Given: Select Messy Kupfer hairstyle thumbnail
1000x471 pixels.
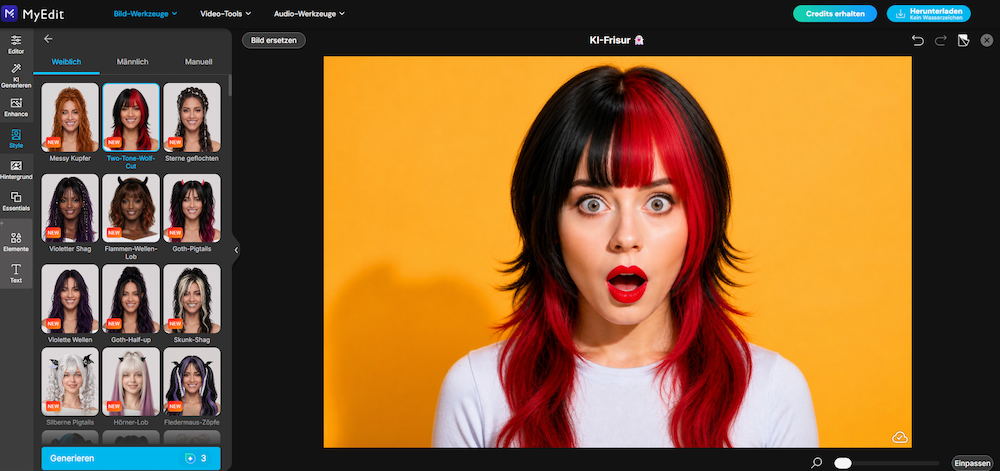Looking at the screenshot, I should (x=70, y=117).
